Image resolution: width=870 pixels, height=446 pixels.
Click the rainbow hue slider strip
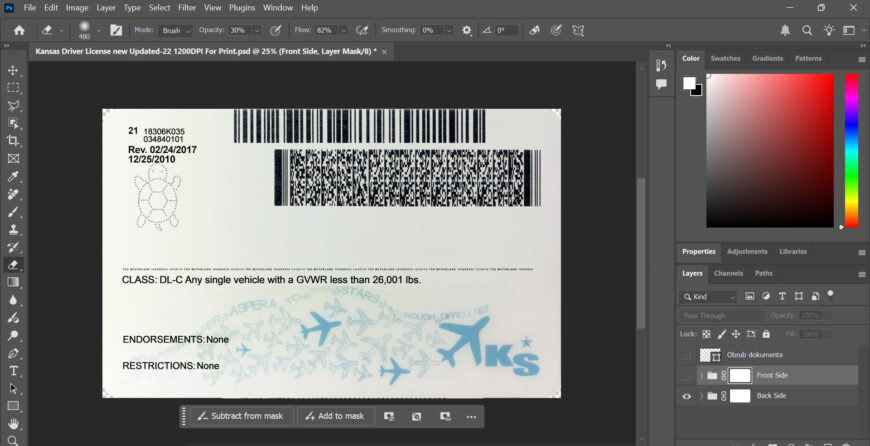pos(852,150)
